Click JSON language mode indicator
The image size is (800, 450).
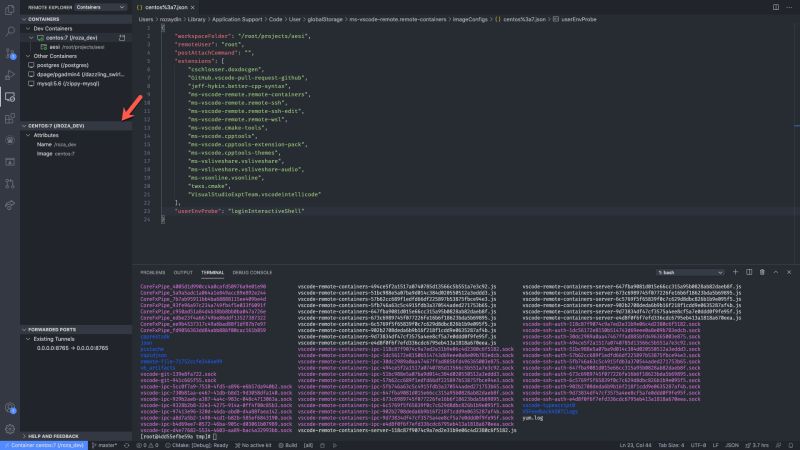click(x=732, y=445)
